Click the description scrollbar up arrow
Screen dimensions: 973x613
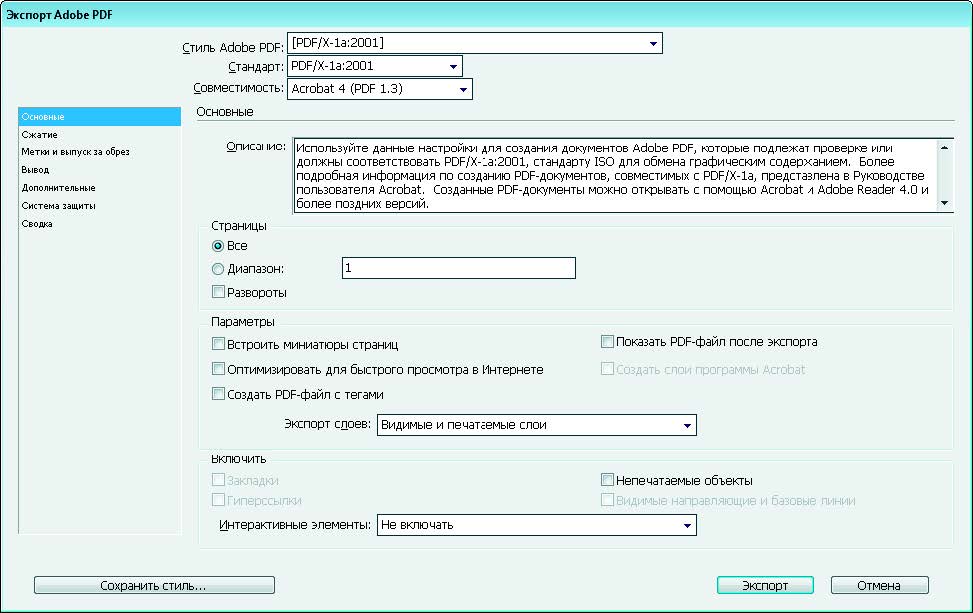click(944, 148)
